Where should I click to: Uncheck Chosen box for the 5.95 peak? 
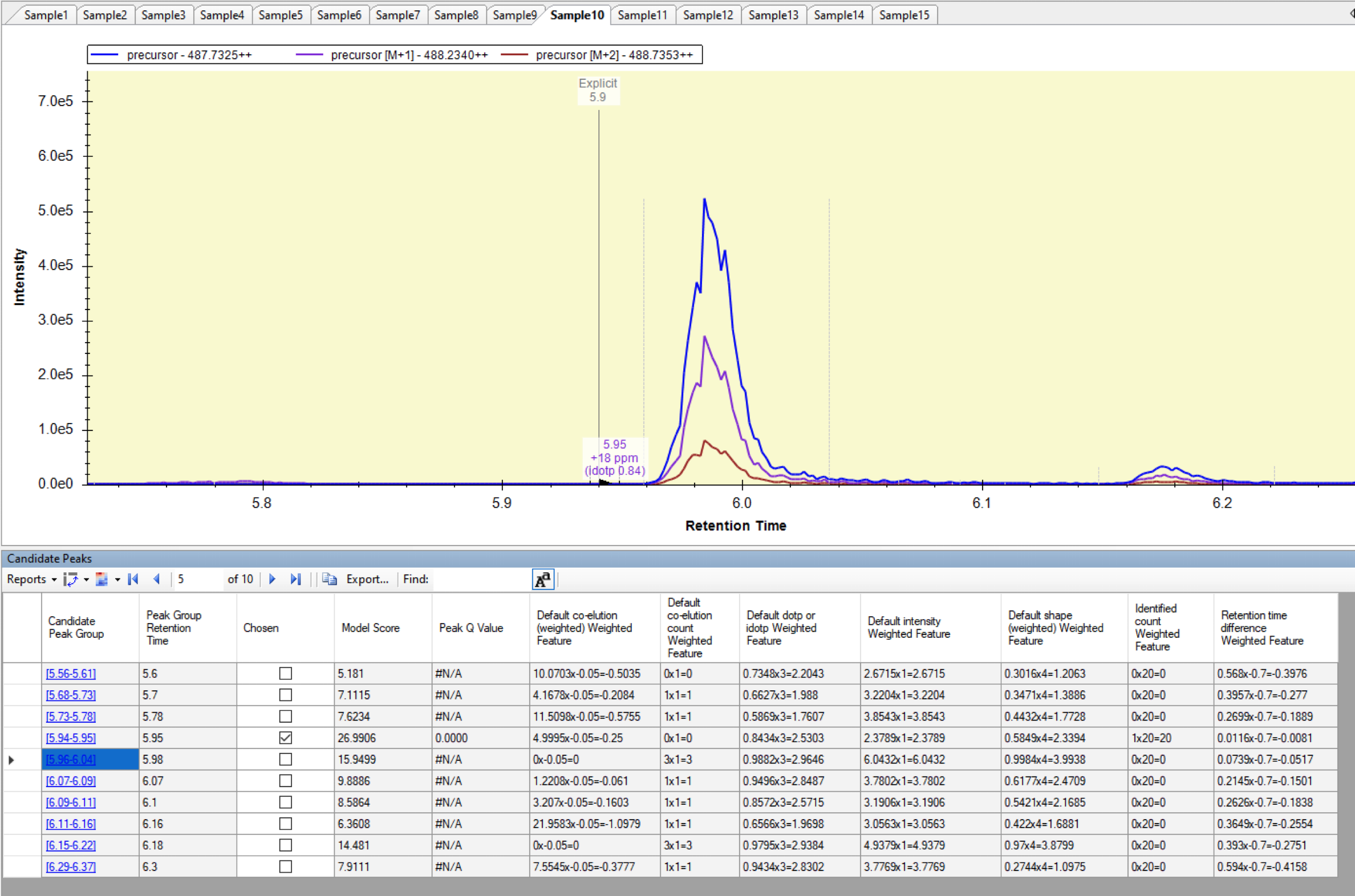pos(285,738)
